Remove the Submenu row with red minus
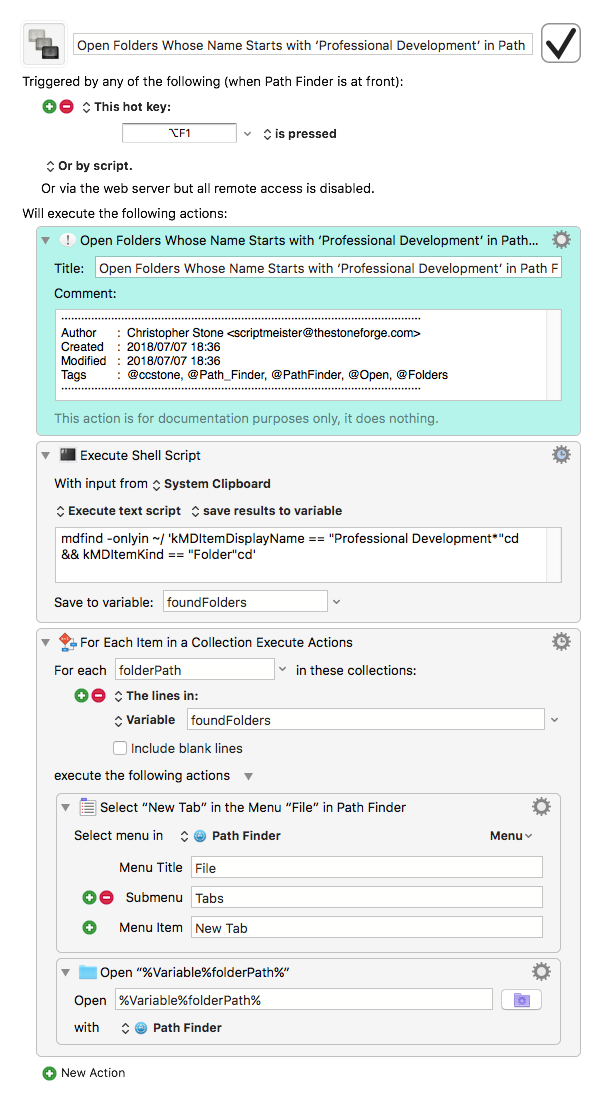Image resolution: width=601 pixels, height=1101 pixels. (106, 897)
